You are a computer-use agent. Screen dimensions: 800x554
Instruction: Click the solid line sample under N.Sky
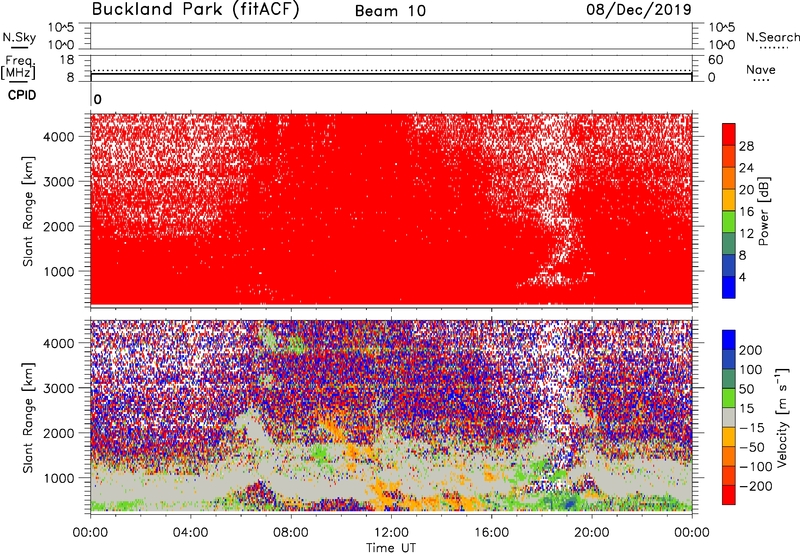(19, 48)
